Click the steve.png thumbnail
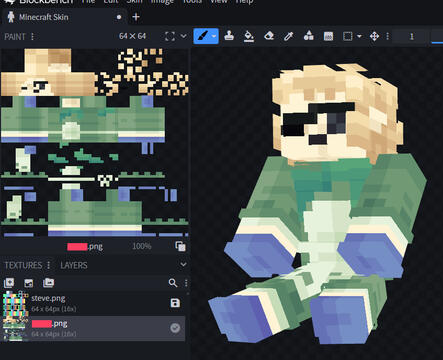This screenshot has height=360, width=443. pyautogui.click(x=15, y=304)
